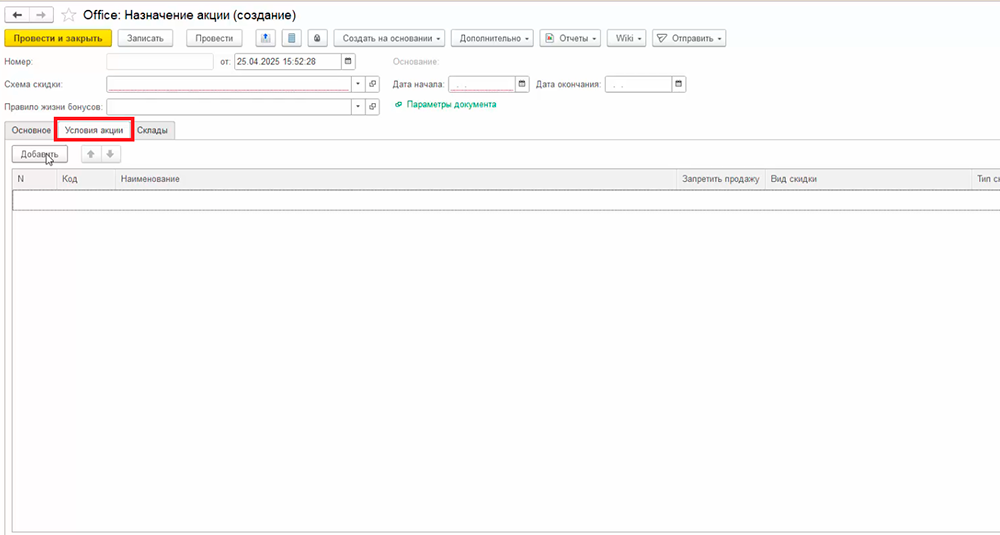
Task: Open the Отчеты dropdown menu
Action: [570, 38]
